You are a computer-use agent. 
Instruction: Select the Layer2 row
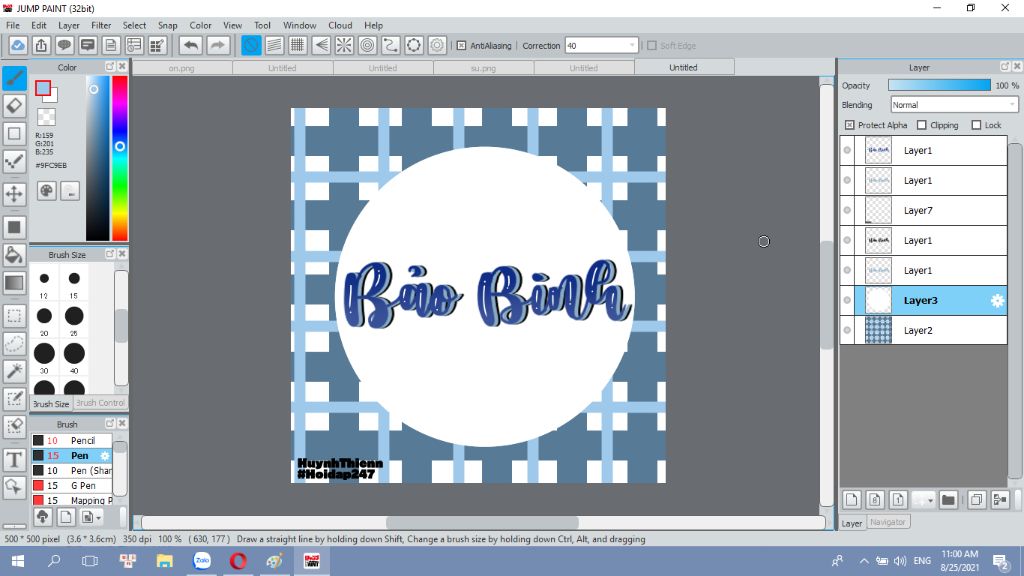click(923, 330)
